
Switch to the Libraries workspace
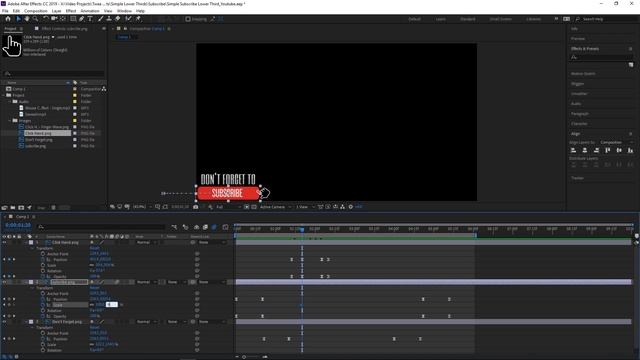click(533, 19)
